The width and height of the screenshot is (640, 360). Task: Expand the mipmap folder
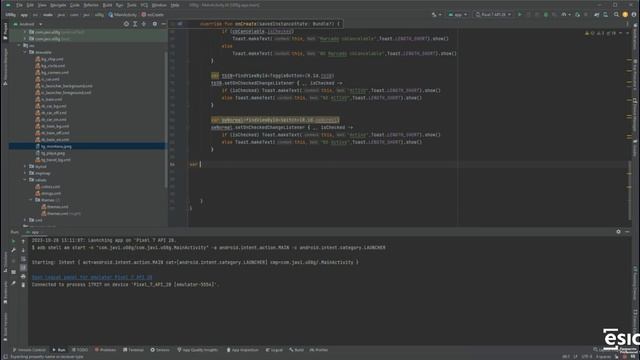click(x=25, y=173)
